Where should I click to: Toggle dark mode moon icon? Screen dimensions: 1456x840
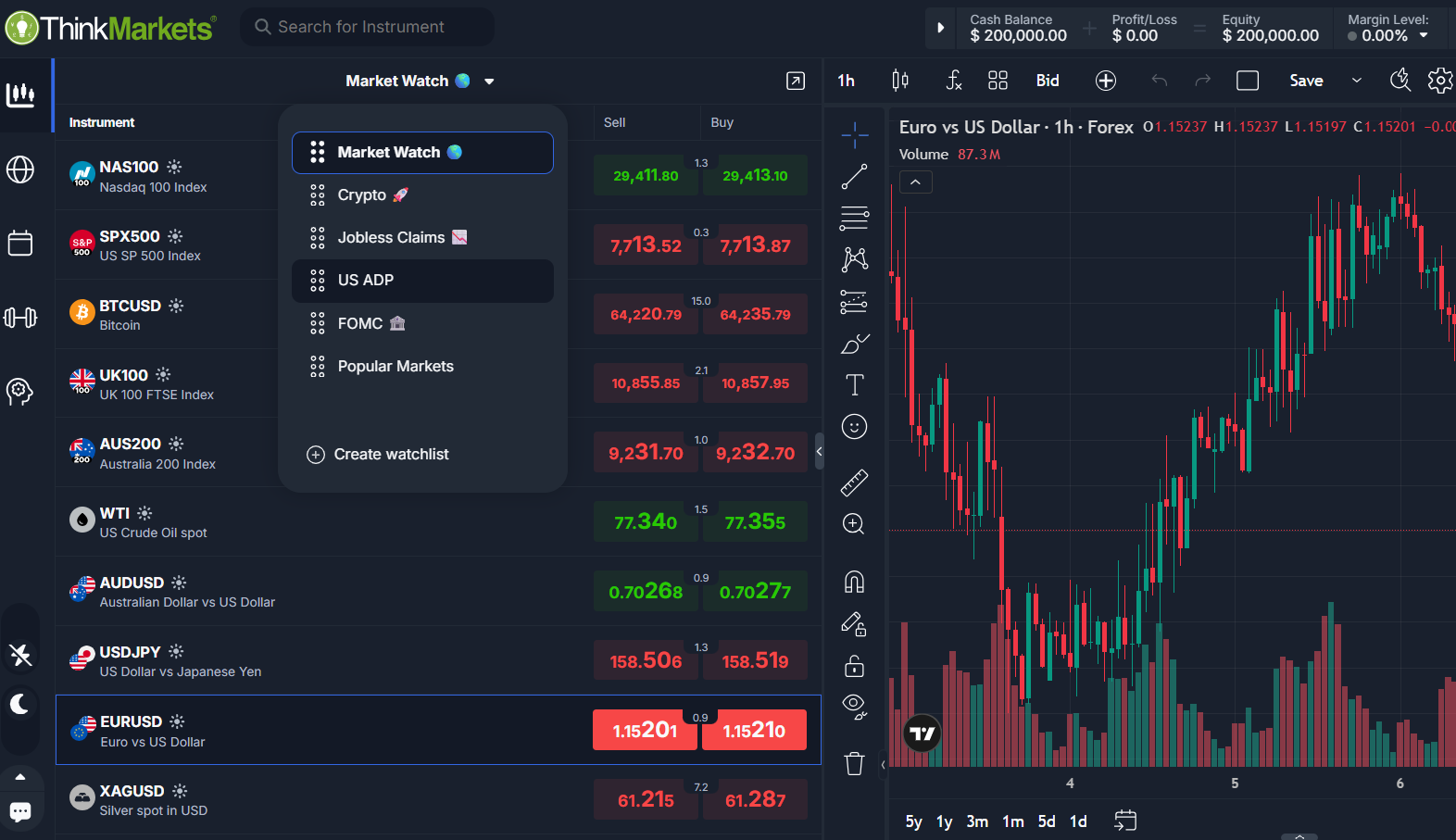[x=20, y=704]
